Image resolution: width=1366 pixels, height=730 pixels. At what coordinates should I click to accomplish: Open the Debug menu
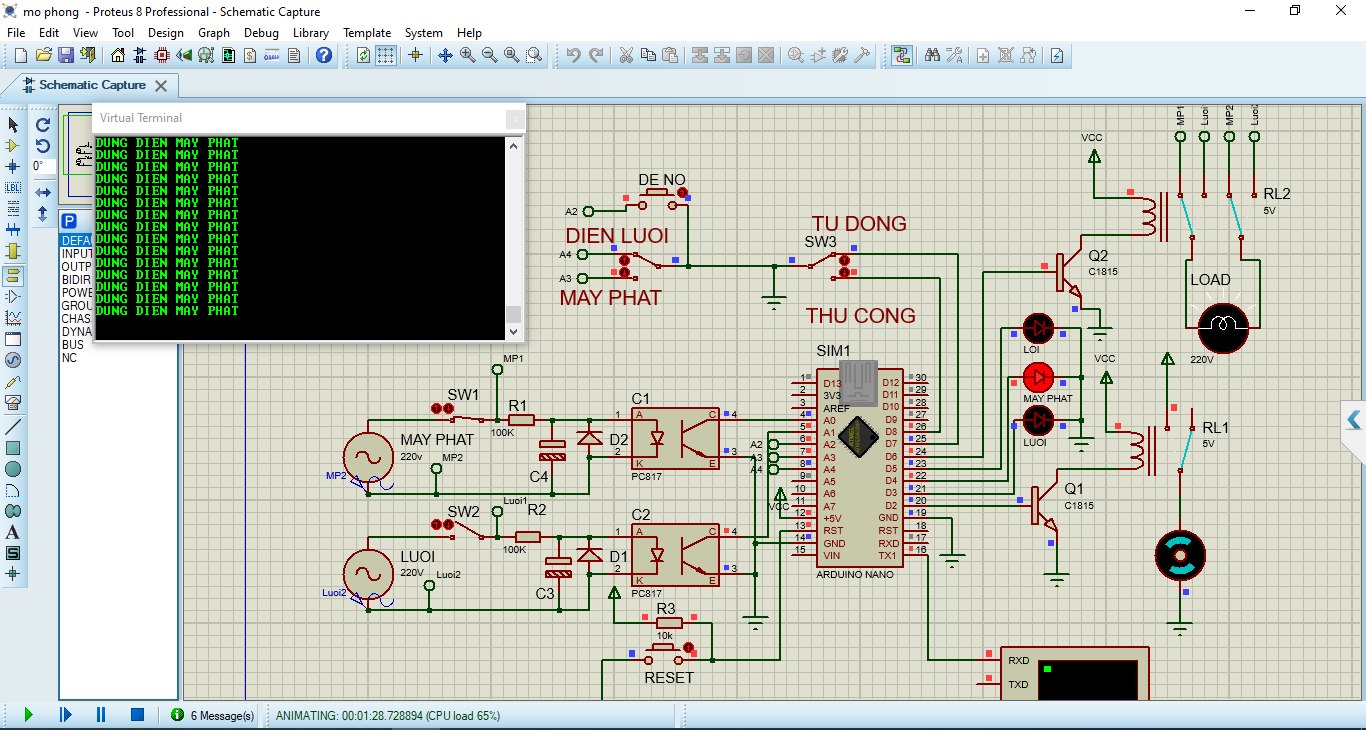pyautogui.click(x=261, y=33)
